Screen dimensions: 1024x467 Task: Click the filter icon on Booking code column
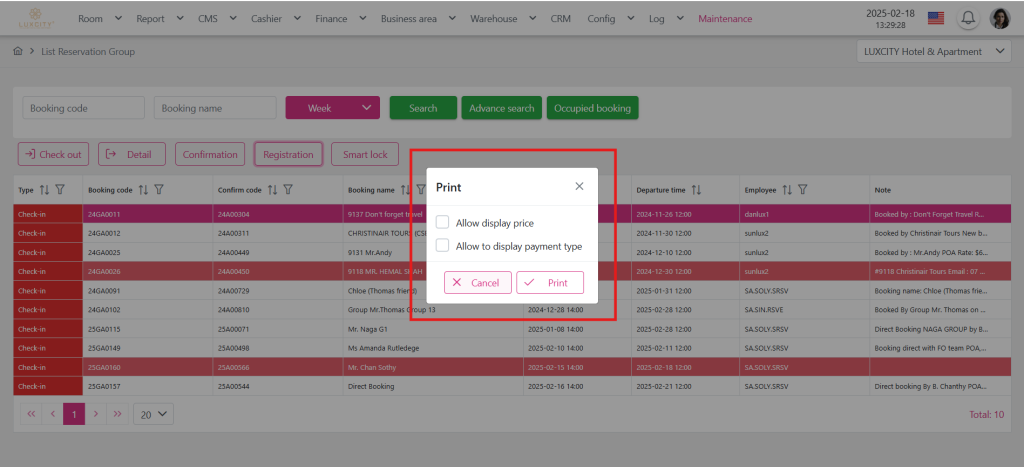tap(159, 189)
